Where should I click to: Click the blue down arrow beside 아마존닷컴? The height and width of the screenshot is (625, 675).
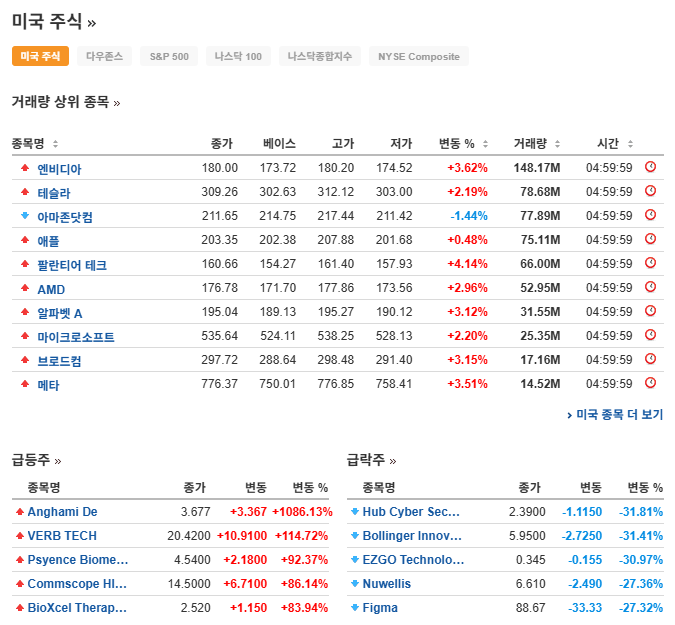pos(25,215)
